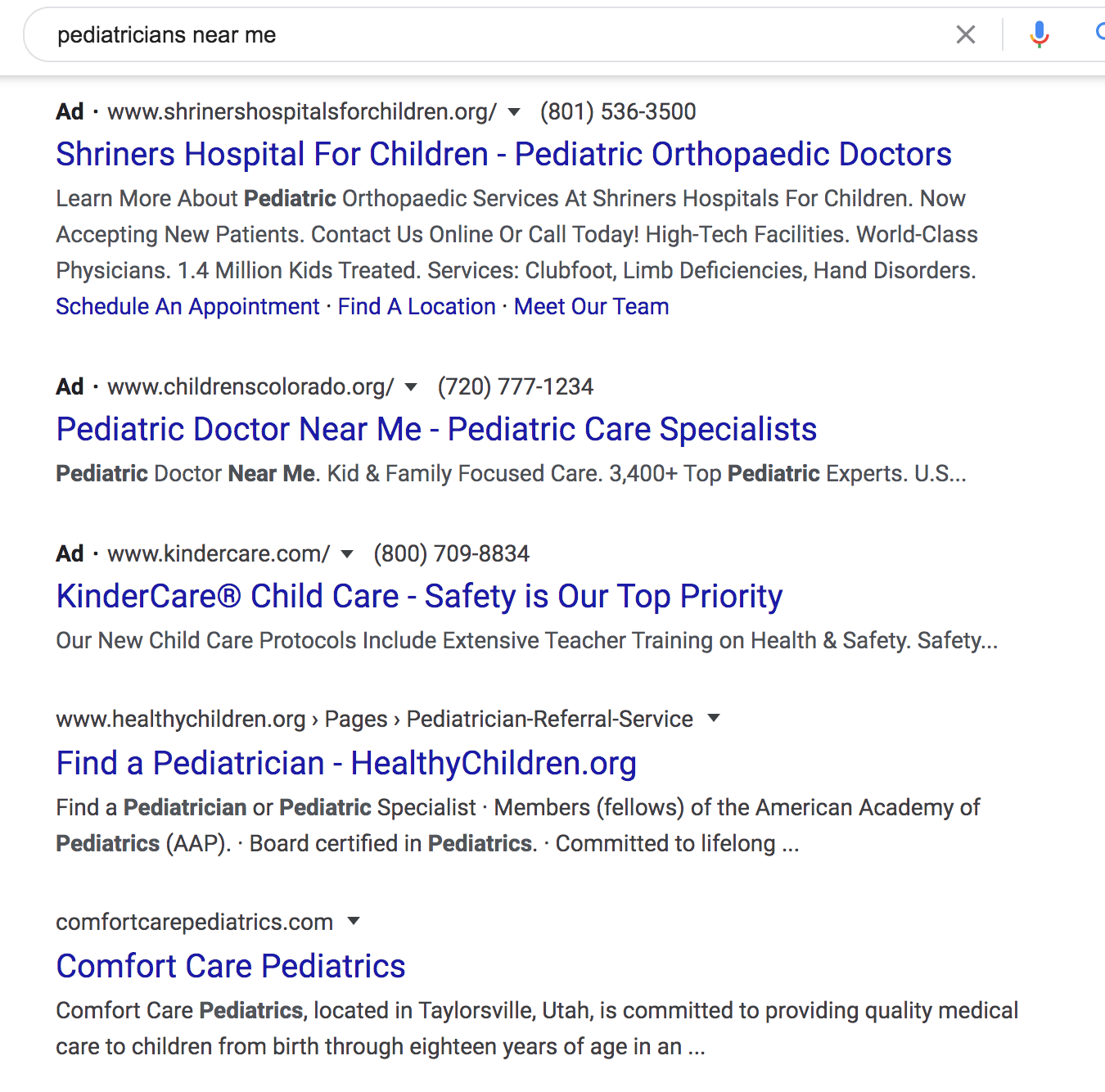Image resolution: width=1105 pixels, height=1092 pixels.
Task: Click the Schedule An Appointment sitelink
Action: (187, 306)
